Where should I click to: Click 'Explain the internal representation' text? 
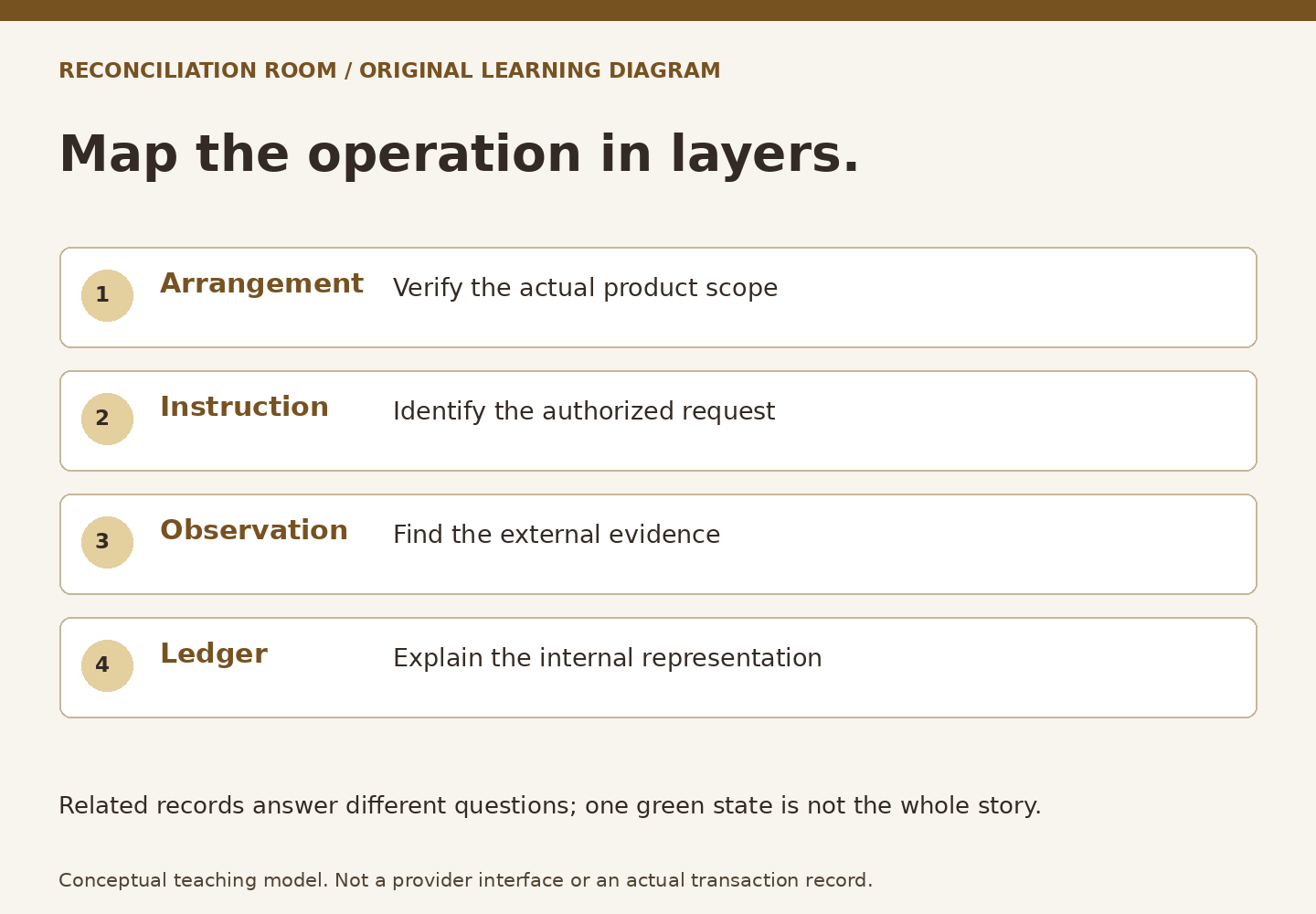[608, 659]
